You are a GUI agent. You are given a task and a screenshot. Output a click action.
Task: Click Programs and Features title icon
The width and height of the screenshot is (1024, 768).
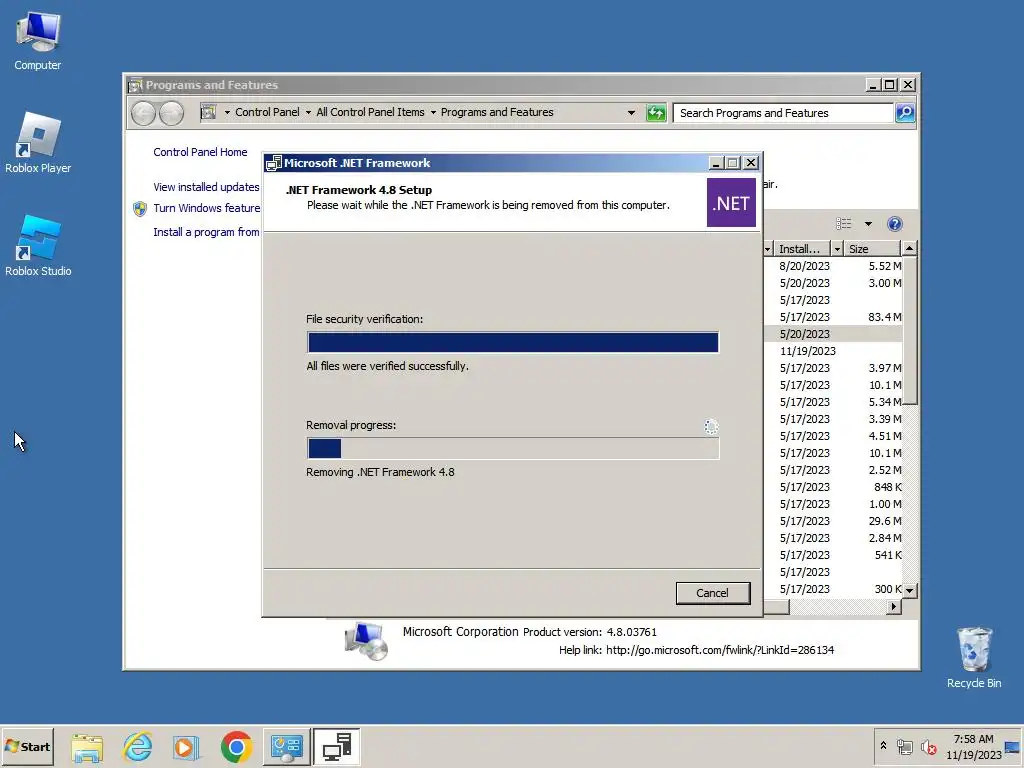click(135, 85)
